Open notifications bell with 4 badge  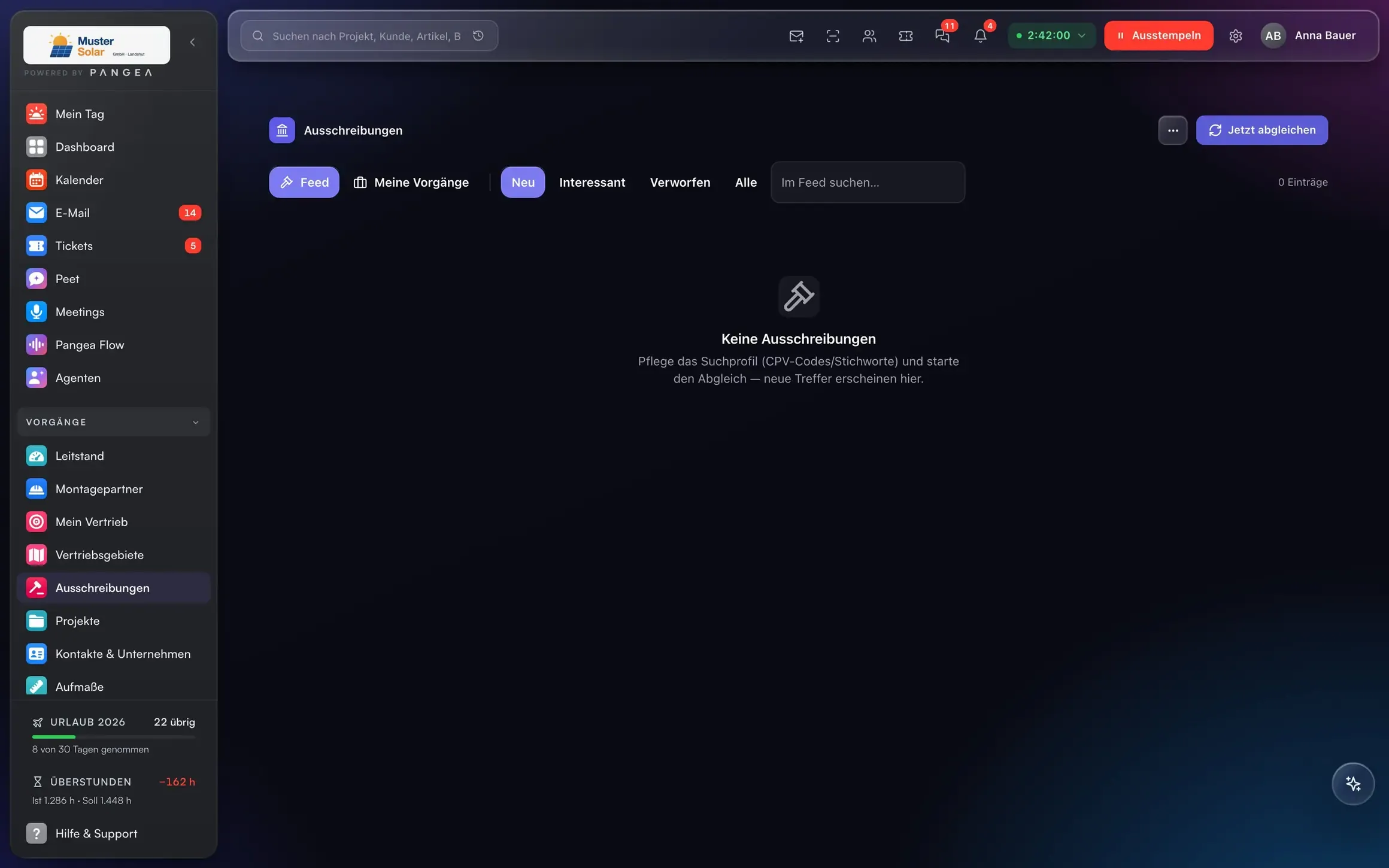click(x=980, y=36)
